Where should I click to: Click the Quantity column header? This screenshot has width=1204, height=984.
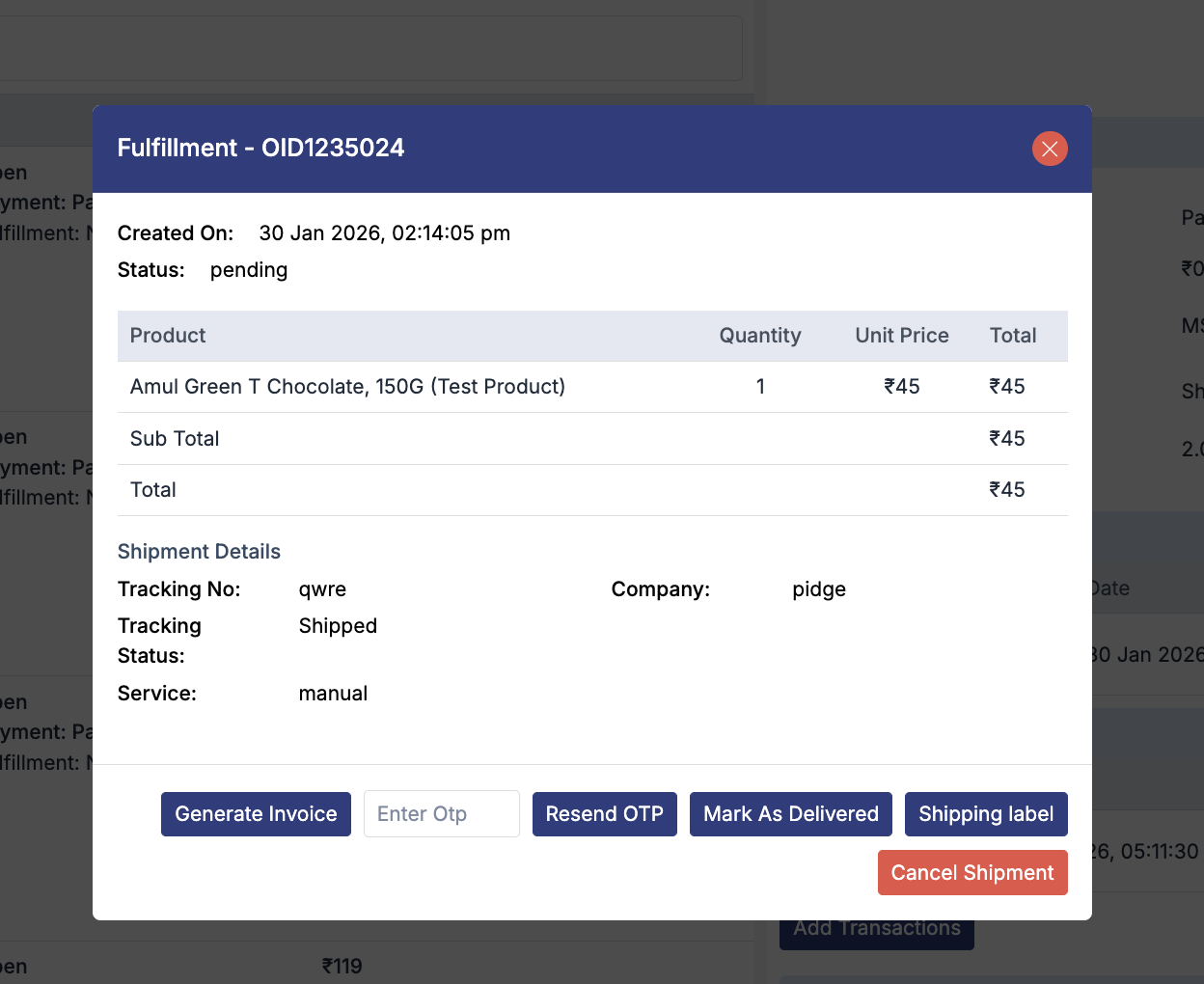pos(759,336)
